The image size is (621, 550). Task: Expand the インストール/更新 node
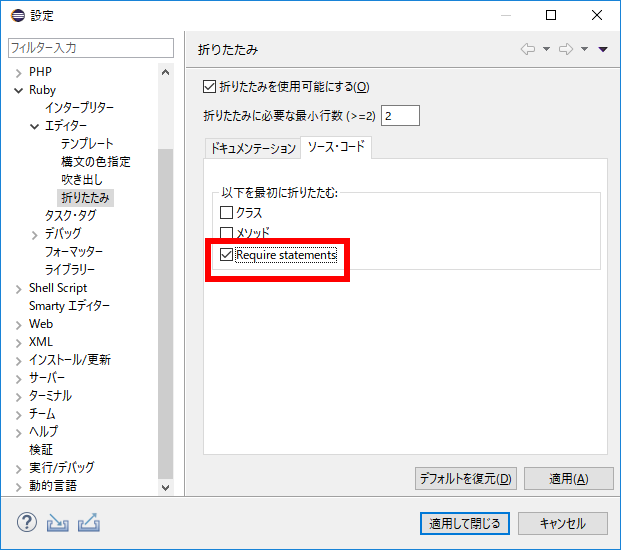(18, 361)
